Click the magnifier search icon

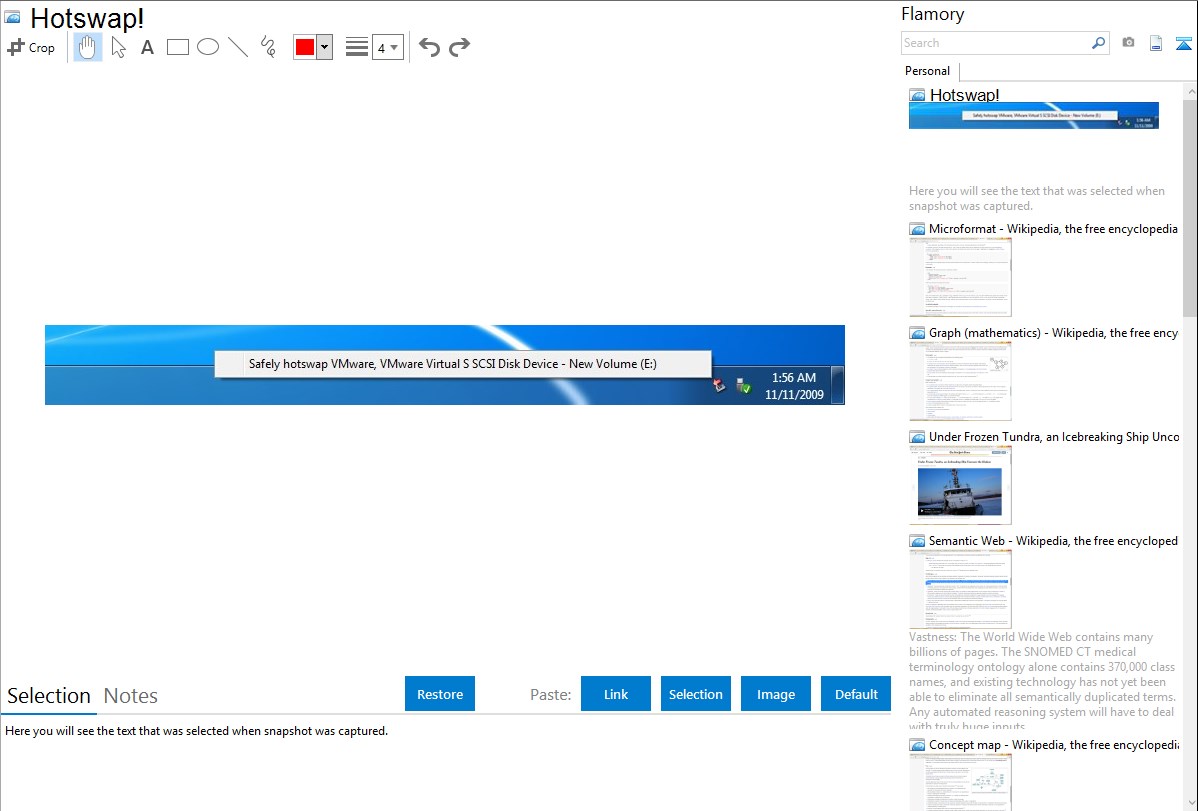tap(1099, 43)
